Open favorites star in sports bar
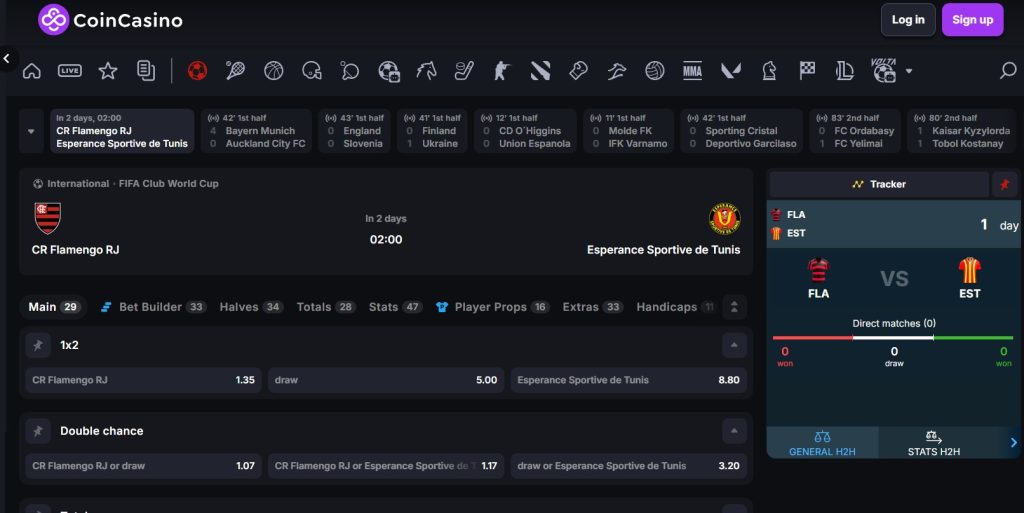Viewport: 1024px width, 513px height. click(108, 70)
